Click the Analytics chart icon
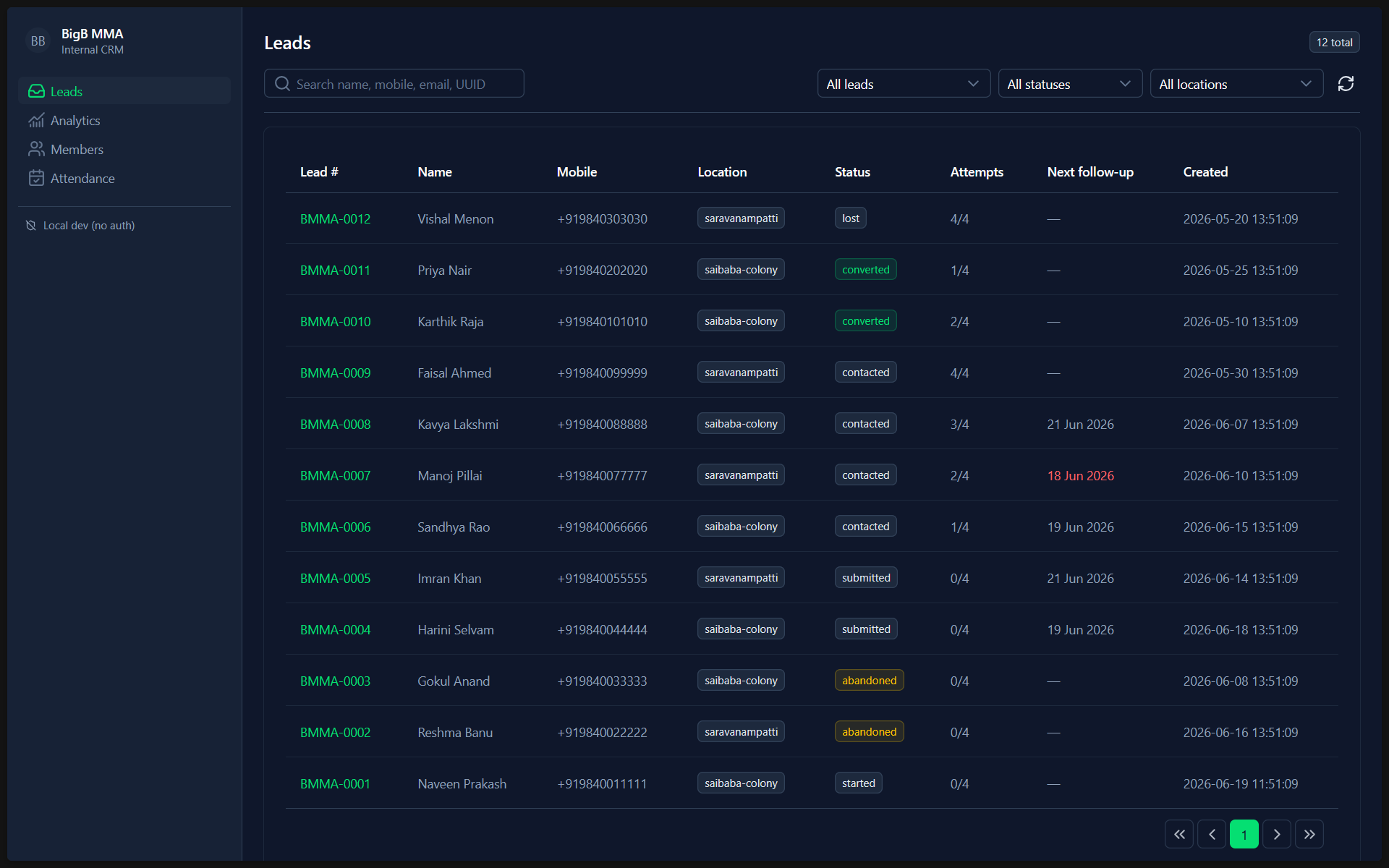Screen dimensions: 1389x868 point(36,120)
